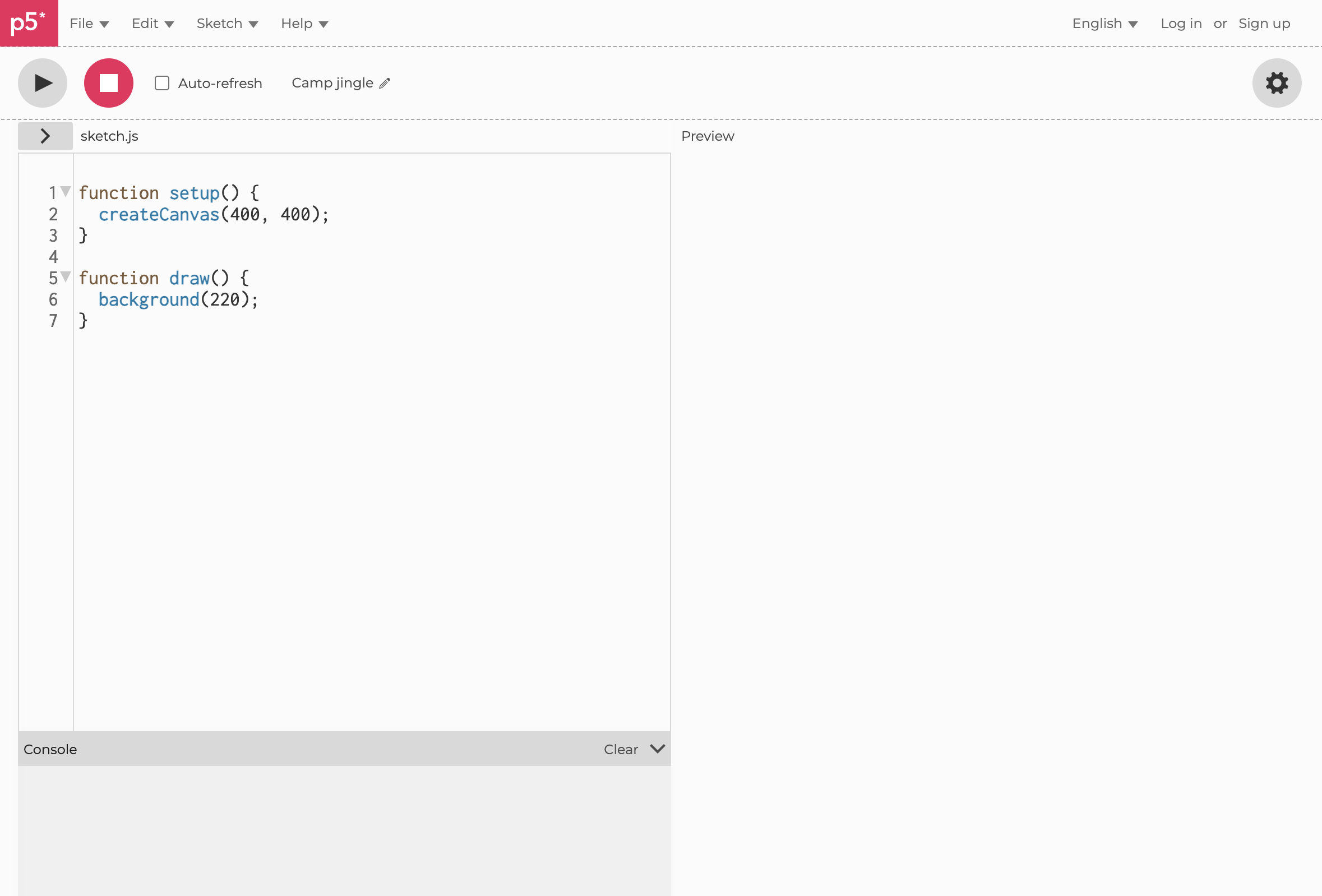Click the Camp jingle sketch name
Viewport: 1322px width, 896px height.
pyautogui.click(x=332, y=83)
